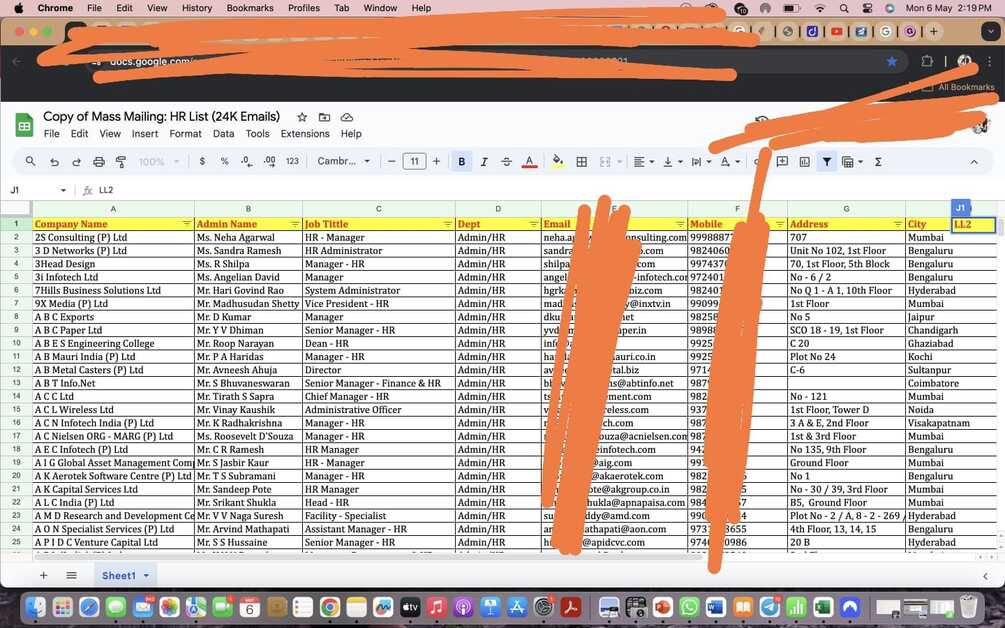Insert a comment from the toolbar

[782, 161]
